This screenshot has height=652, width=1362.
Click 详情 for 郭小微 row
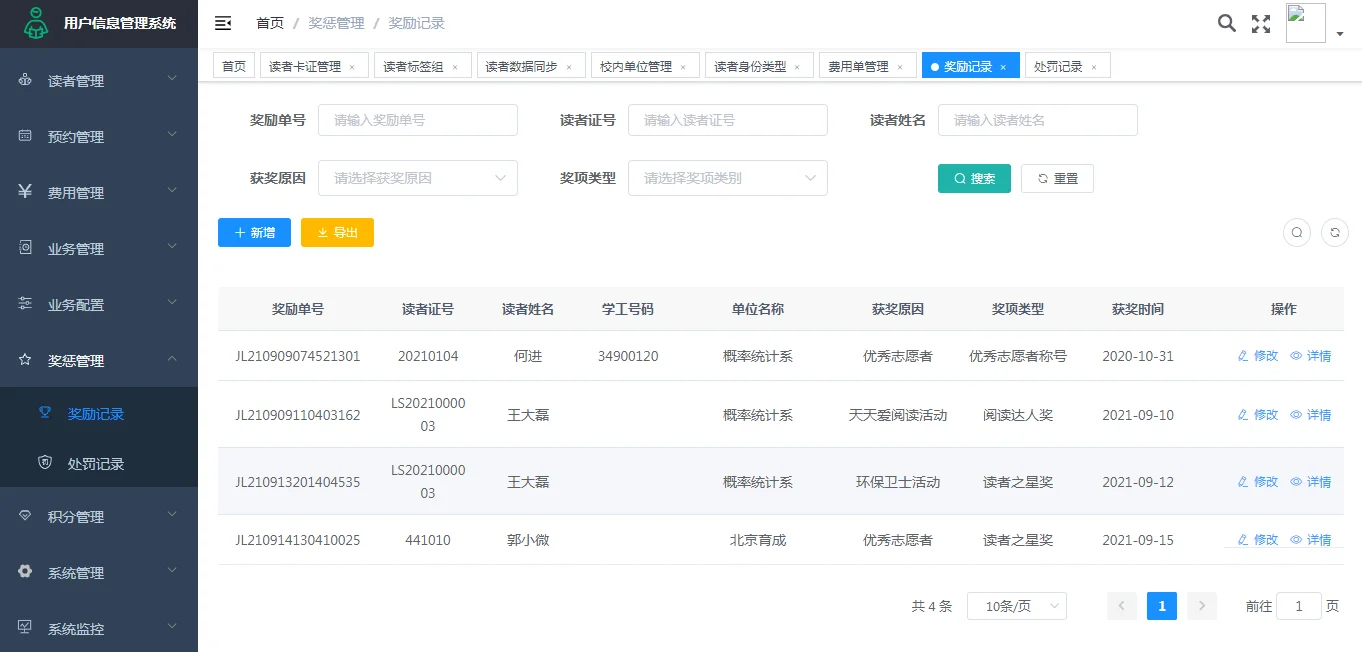coord(1311,540)
